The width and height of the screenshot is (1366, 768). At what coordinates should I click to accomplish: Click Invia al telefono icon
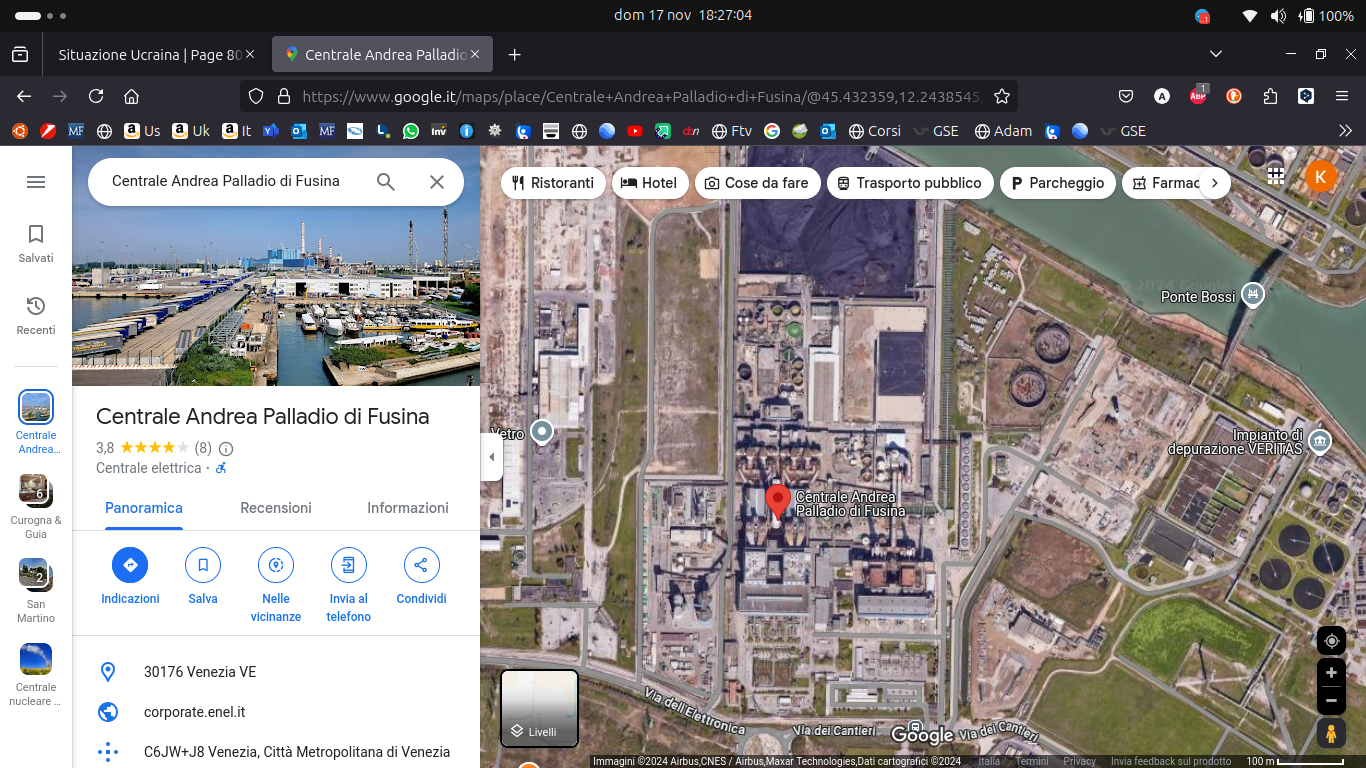point(349,565)
